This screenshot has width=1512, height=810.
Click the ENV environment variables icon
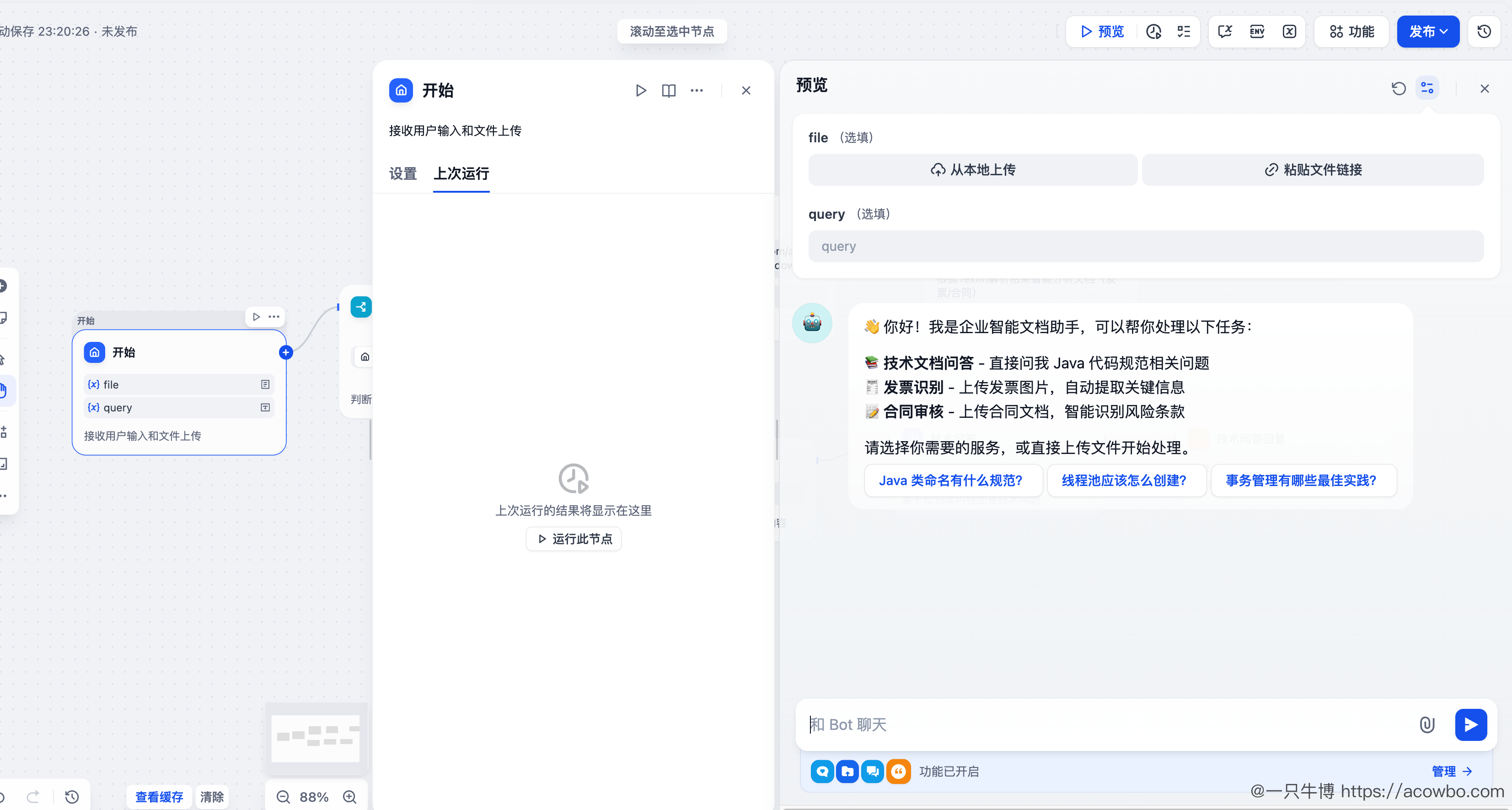[x=1257, y=32]
